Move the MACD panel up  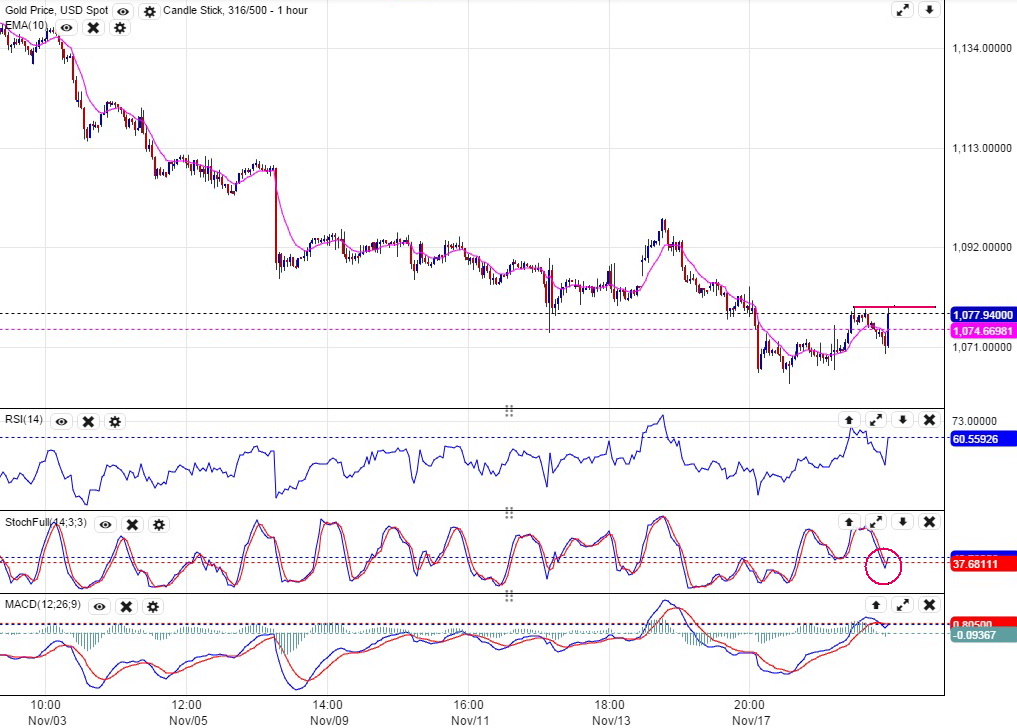[876, 605]
